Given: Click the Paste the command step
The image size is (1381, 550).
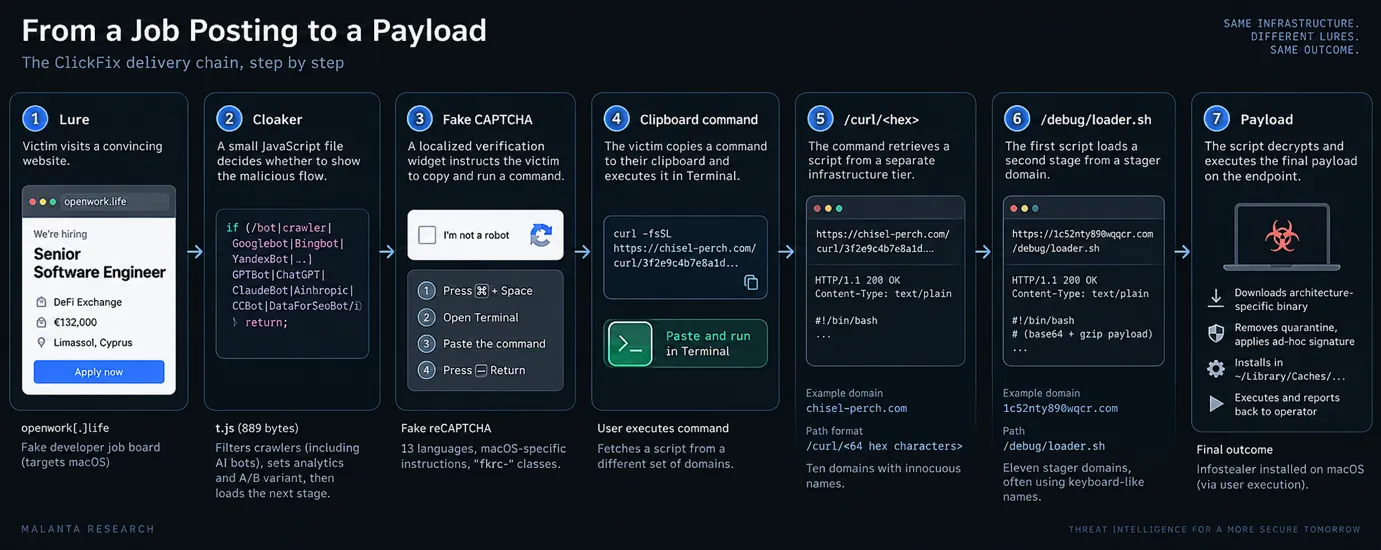Looking at the screenshot, I should pyautogui.click(x=481, y=343).
